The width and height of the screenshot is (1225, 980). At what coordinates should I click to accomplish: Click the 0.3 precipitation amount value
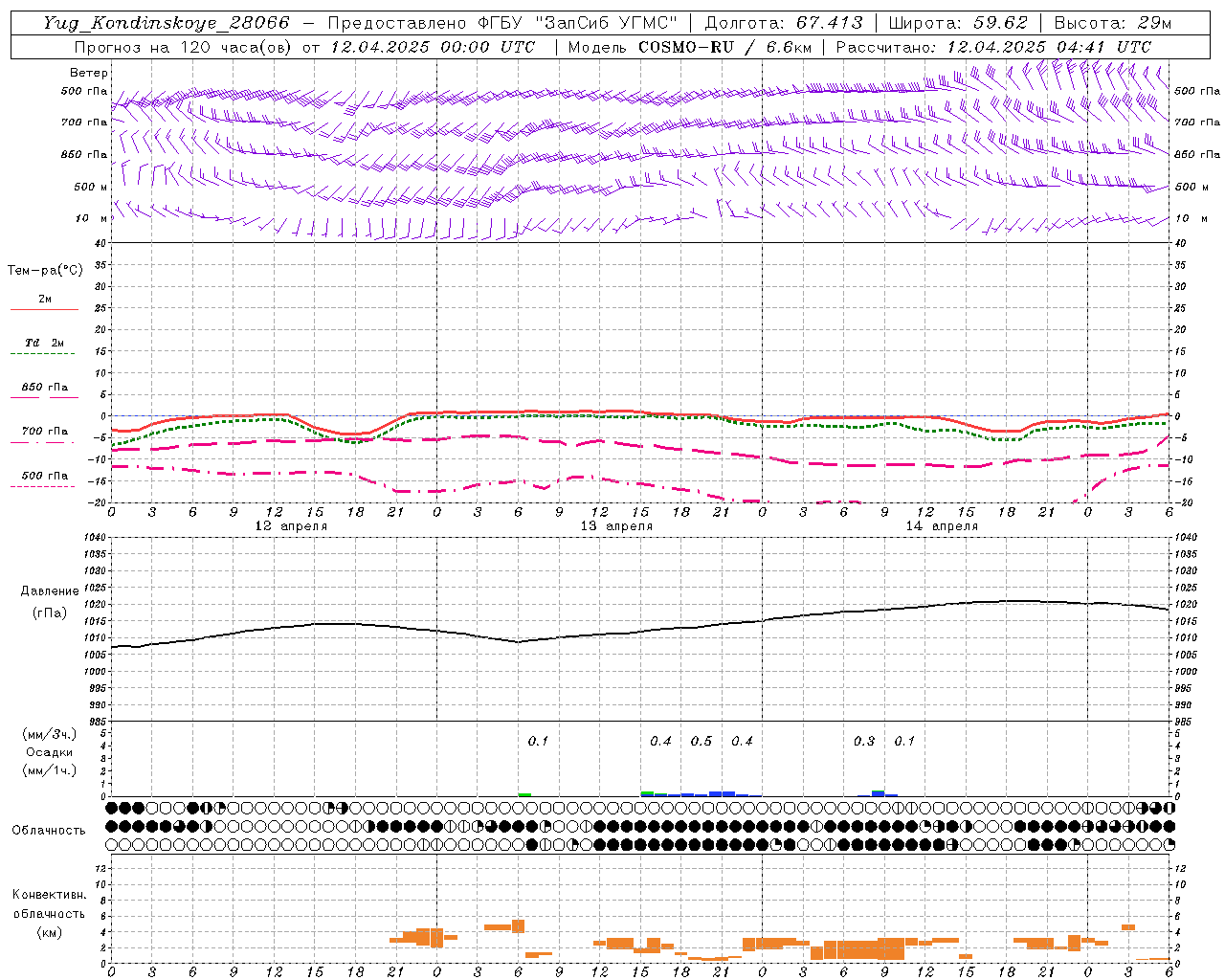[864, 741]
